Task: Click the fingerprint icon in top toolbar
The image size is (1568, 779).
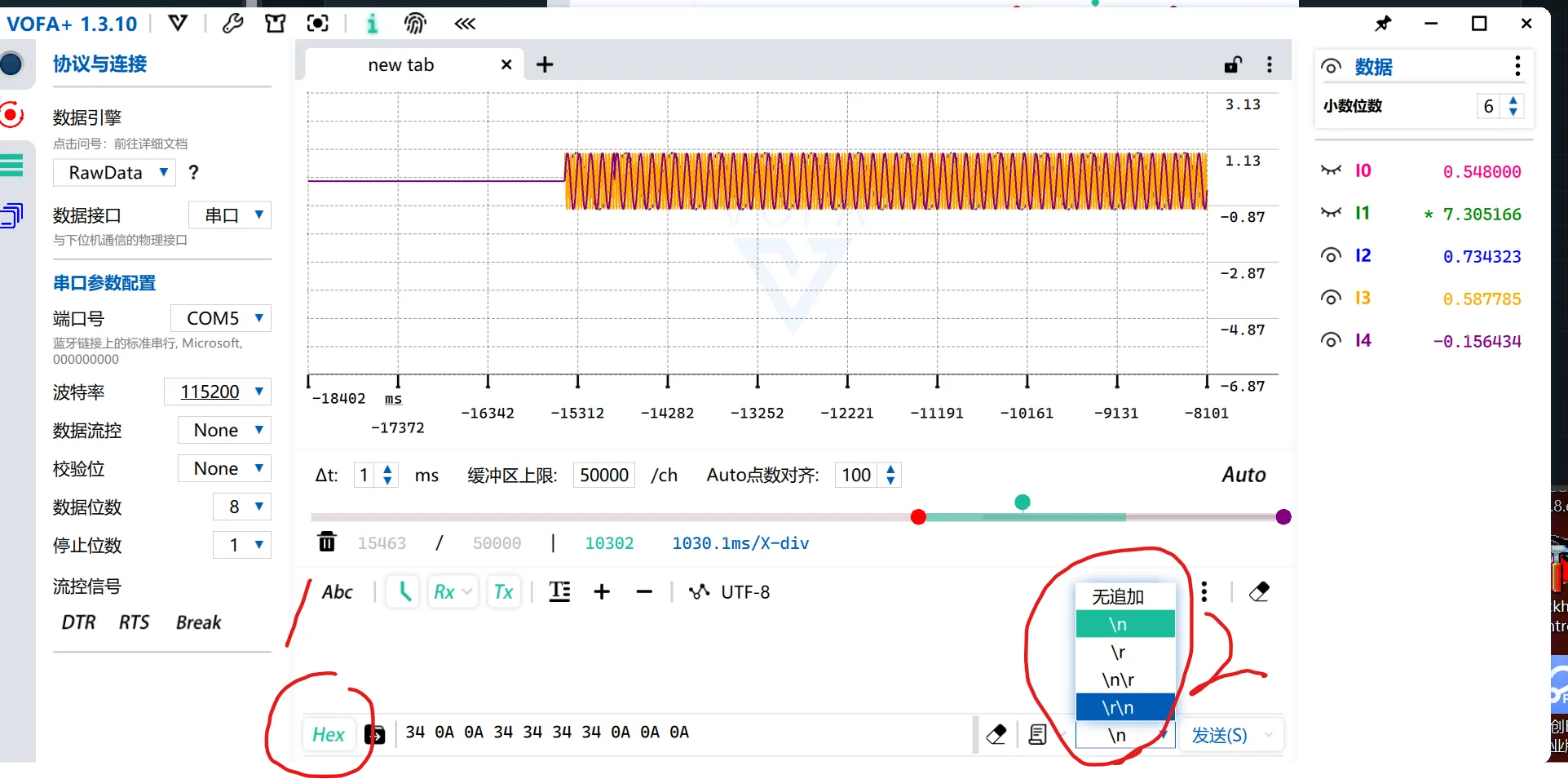Action: pyautogui.click(x=415, y=24)
